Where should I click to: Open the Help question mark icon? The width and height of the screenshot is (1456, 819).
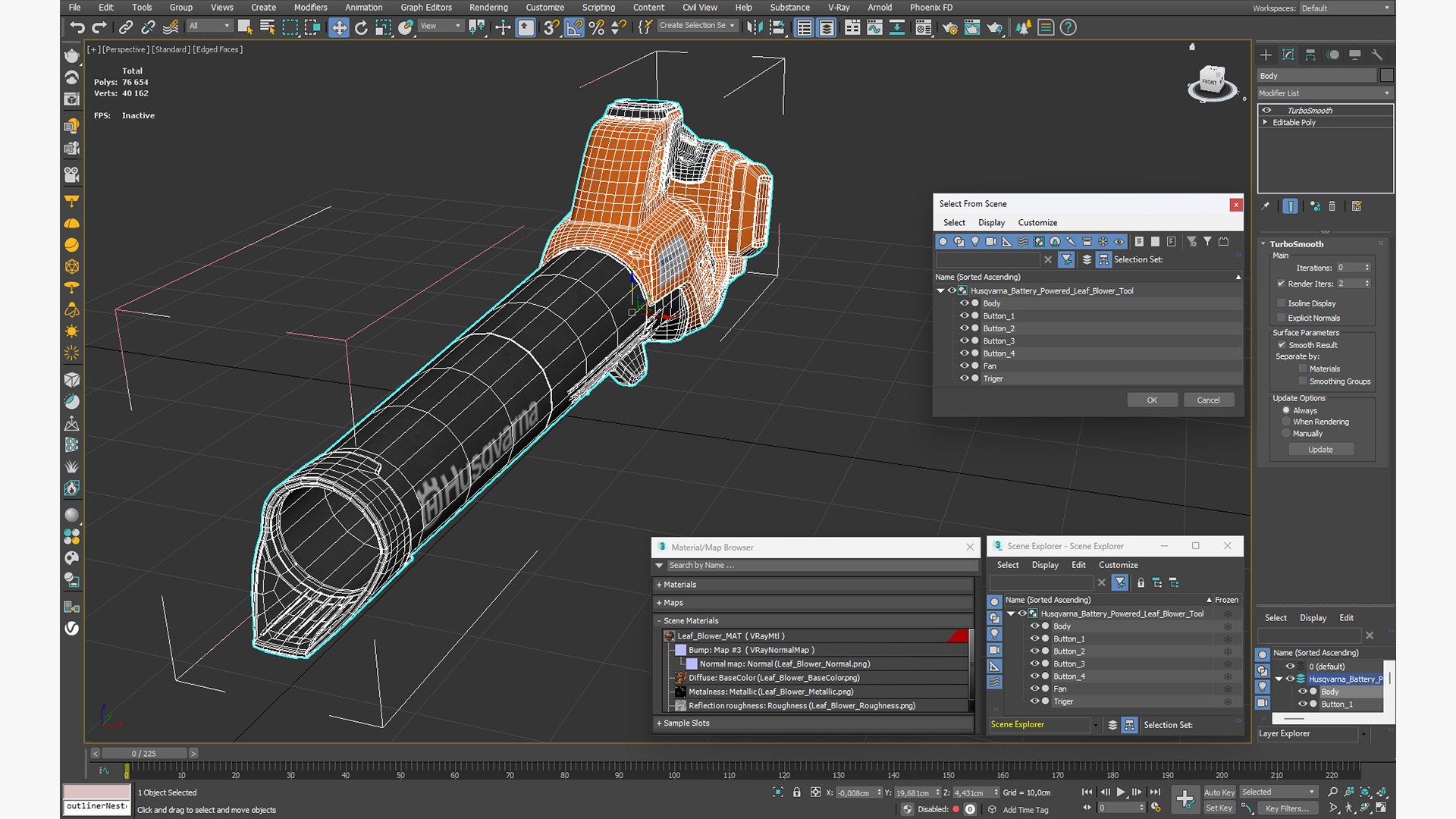(1068, 28)
